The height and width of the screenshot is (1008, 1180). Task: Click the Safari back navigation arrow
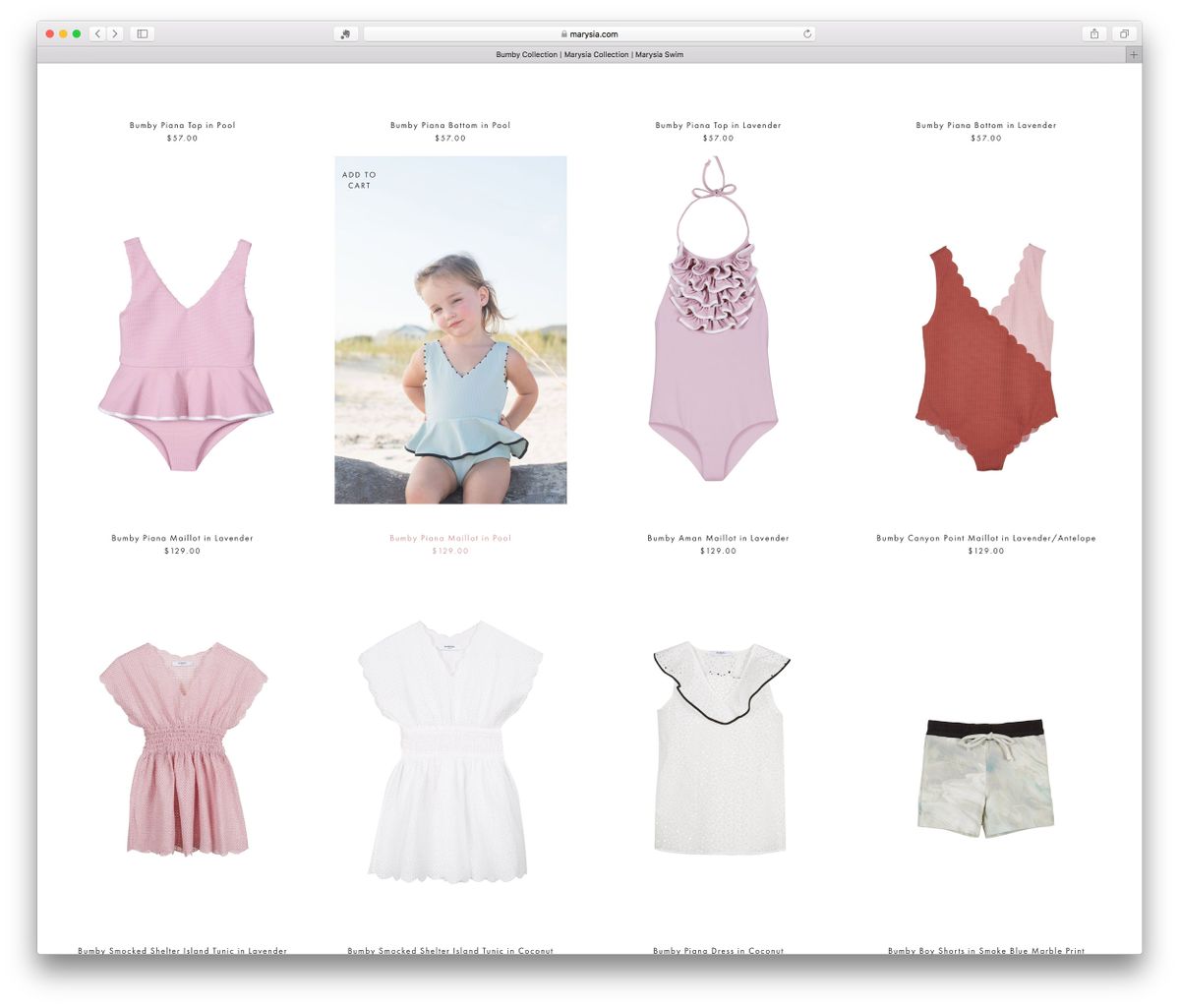click(x=97, y=33)
